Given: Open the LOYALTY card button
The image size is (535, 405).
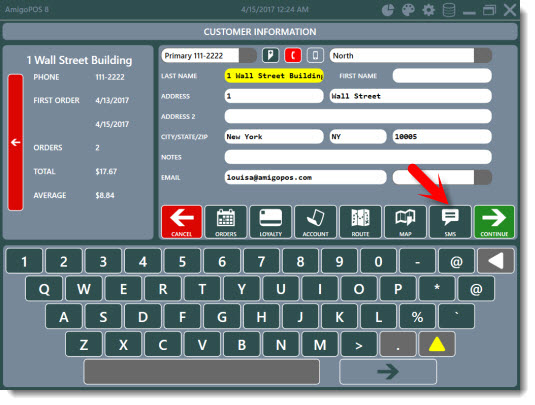Looking at the screenshot, I should 271,222.
